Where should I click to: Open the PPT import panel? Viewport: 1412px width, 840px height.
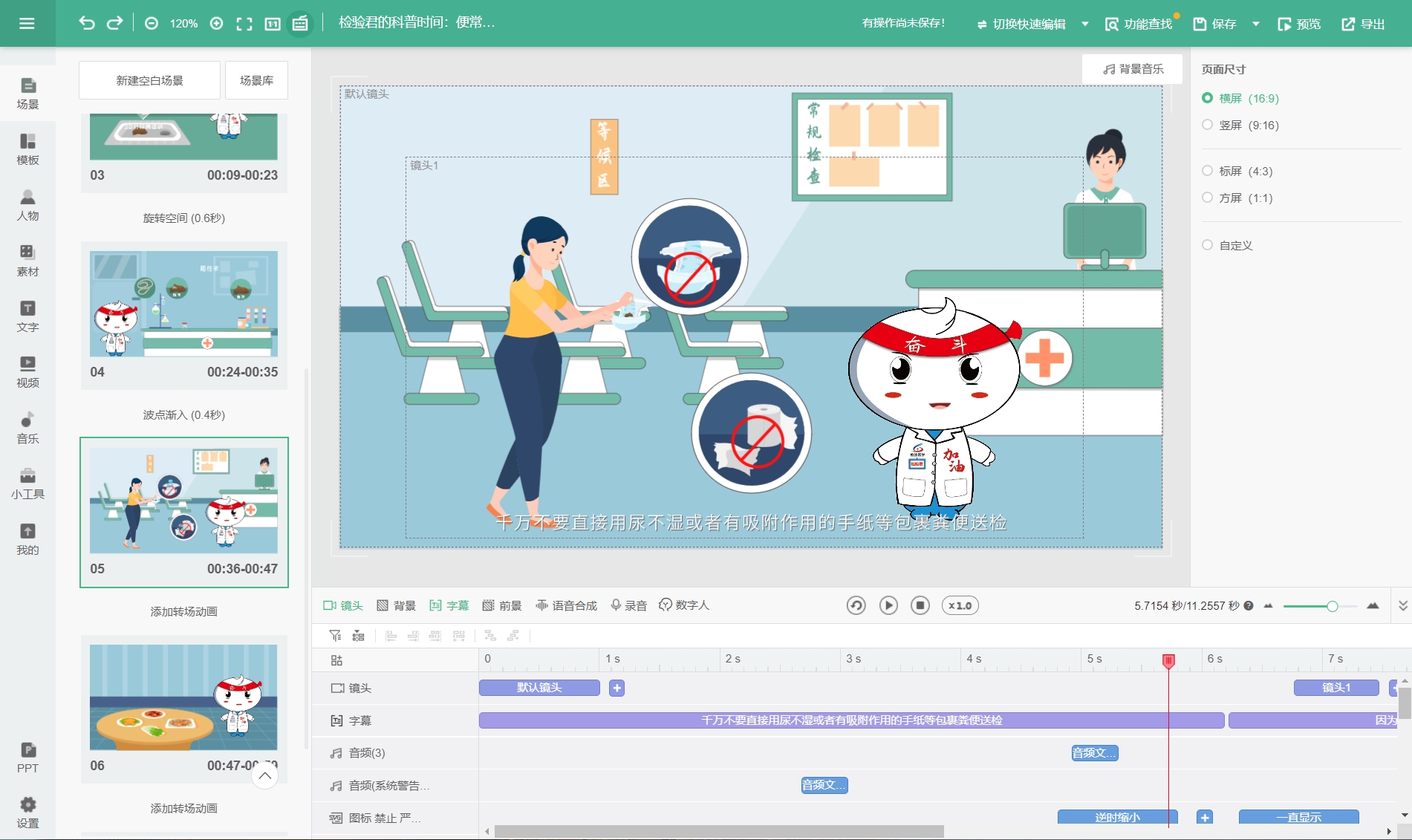coord(27,758)
